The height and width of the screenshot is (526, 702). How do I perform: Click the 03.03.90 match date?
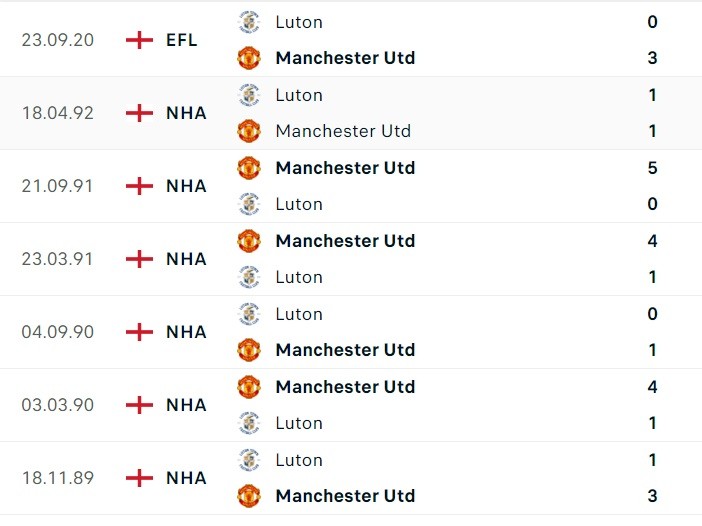coord(58,405)
